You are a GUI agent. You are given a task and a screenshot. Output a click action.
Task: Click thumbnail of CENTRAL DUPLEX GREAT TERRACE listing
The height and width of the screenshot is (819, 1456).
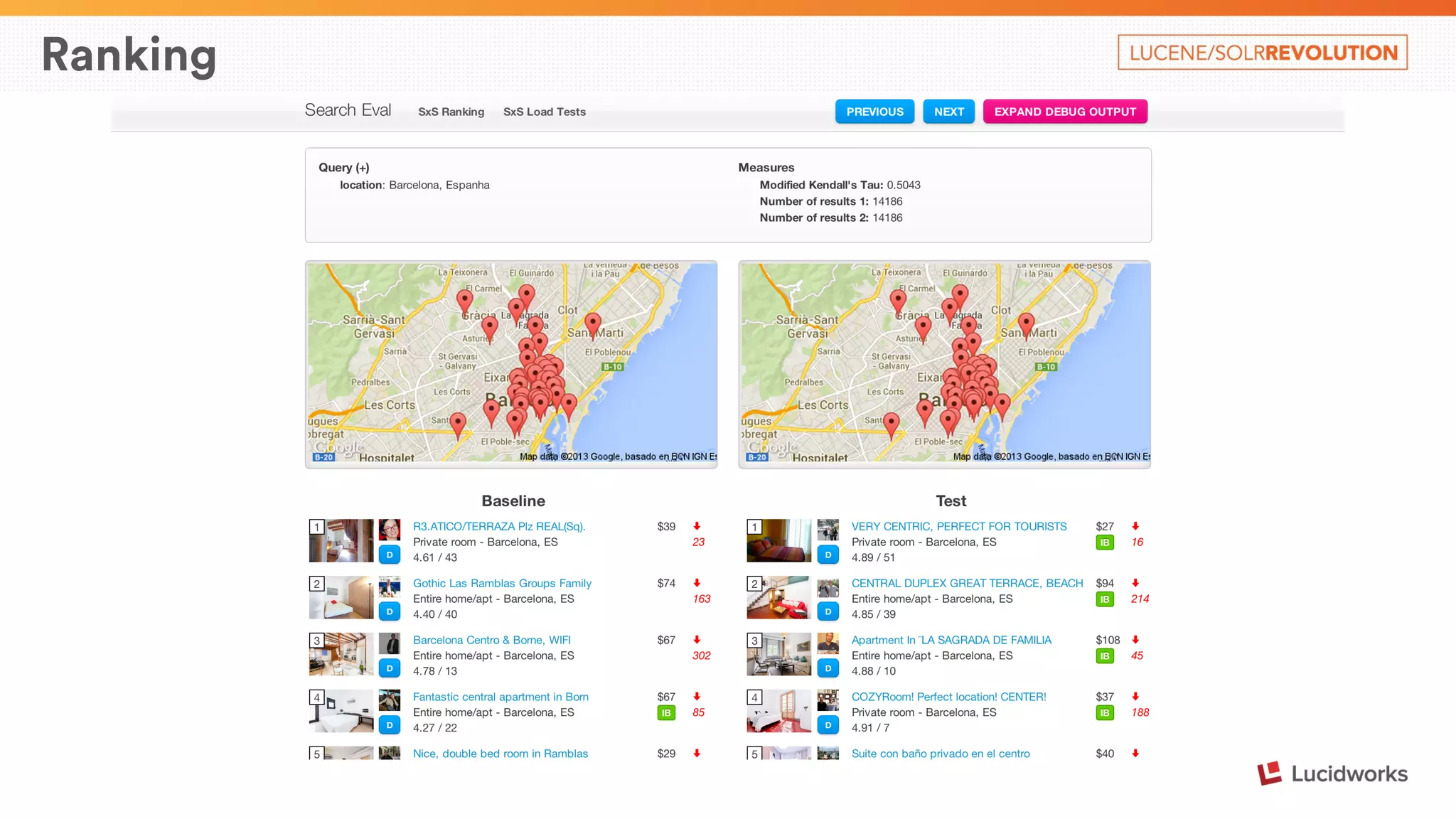pyautogui.click(x=778, y=597)
